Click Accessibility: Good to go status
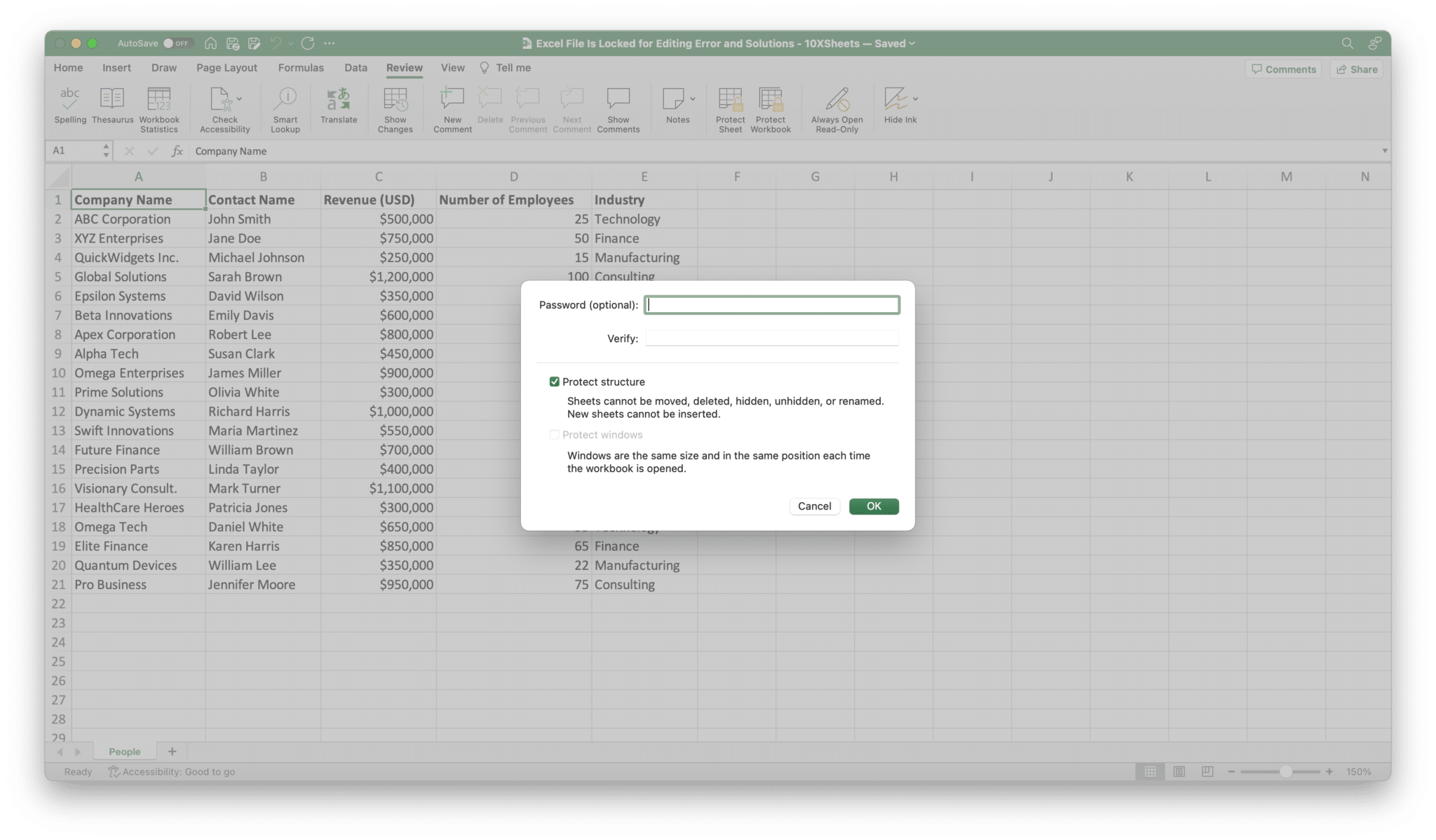 point(172,771)
